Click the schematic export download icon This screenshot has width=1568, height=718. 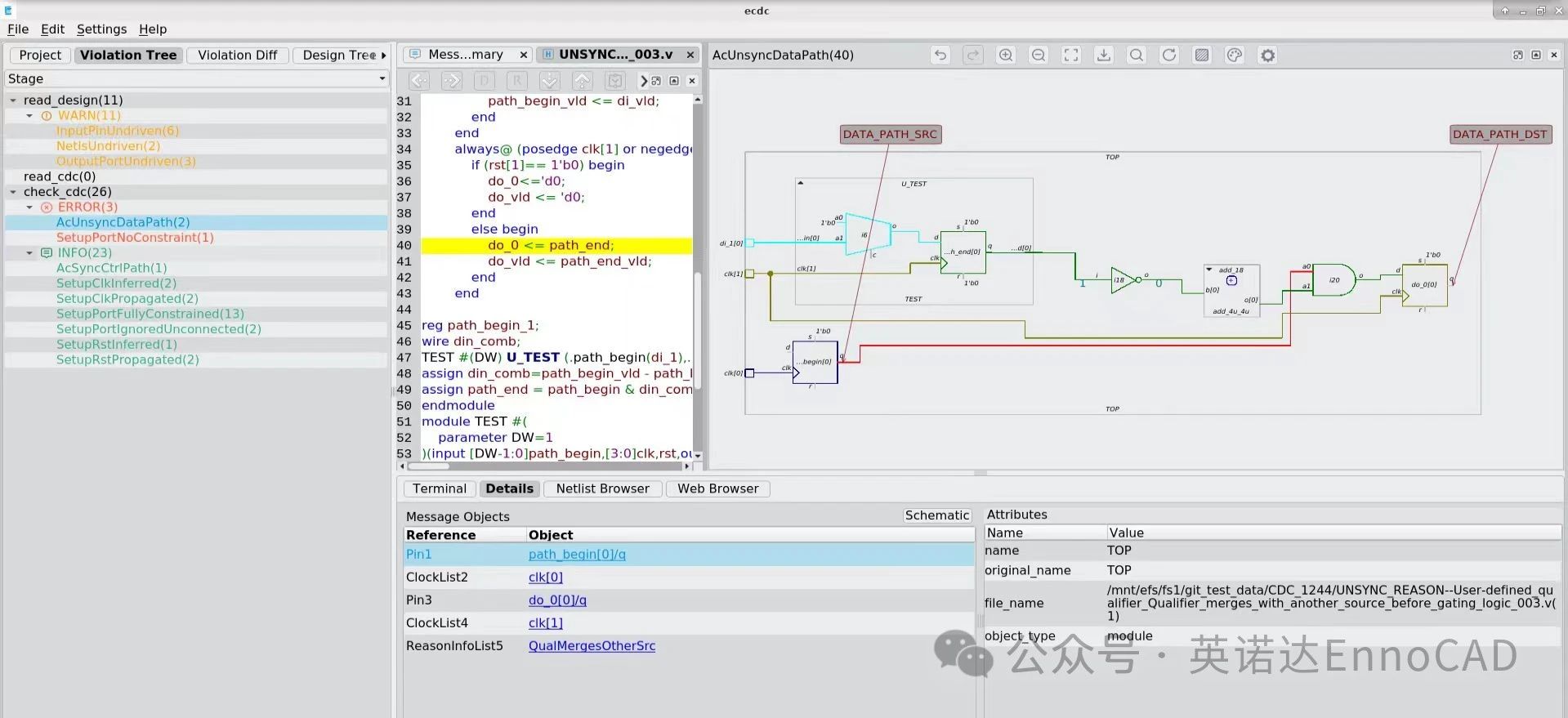[x=1104, y=56]
